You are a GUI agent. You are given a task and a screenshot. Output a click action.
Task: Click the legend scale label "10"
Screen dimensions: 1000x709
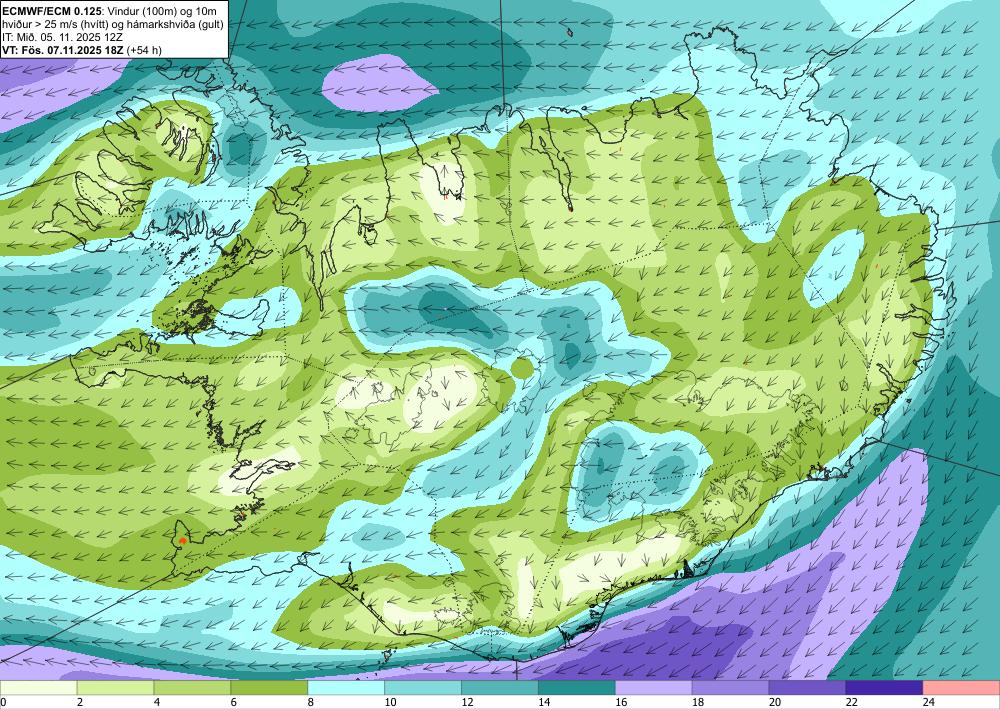pyautogui.click(x=390, y=702)
